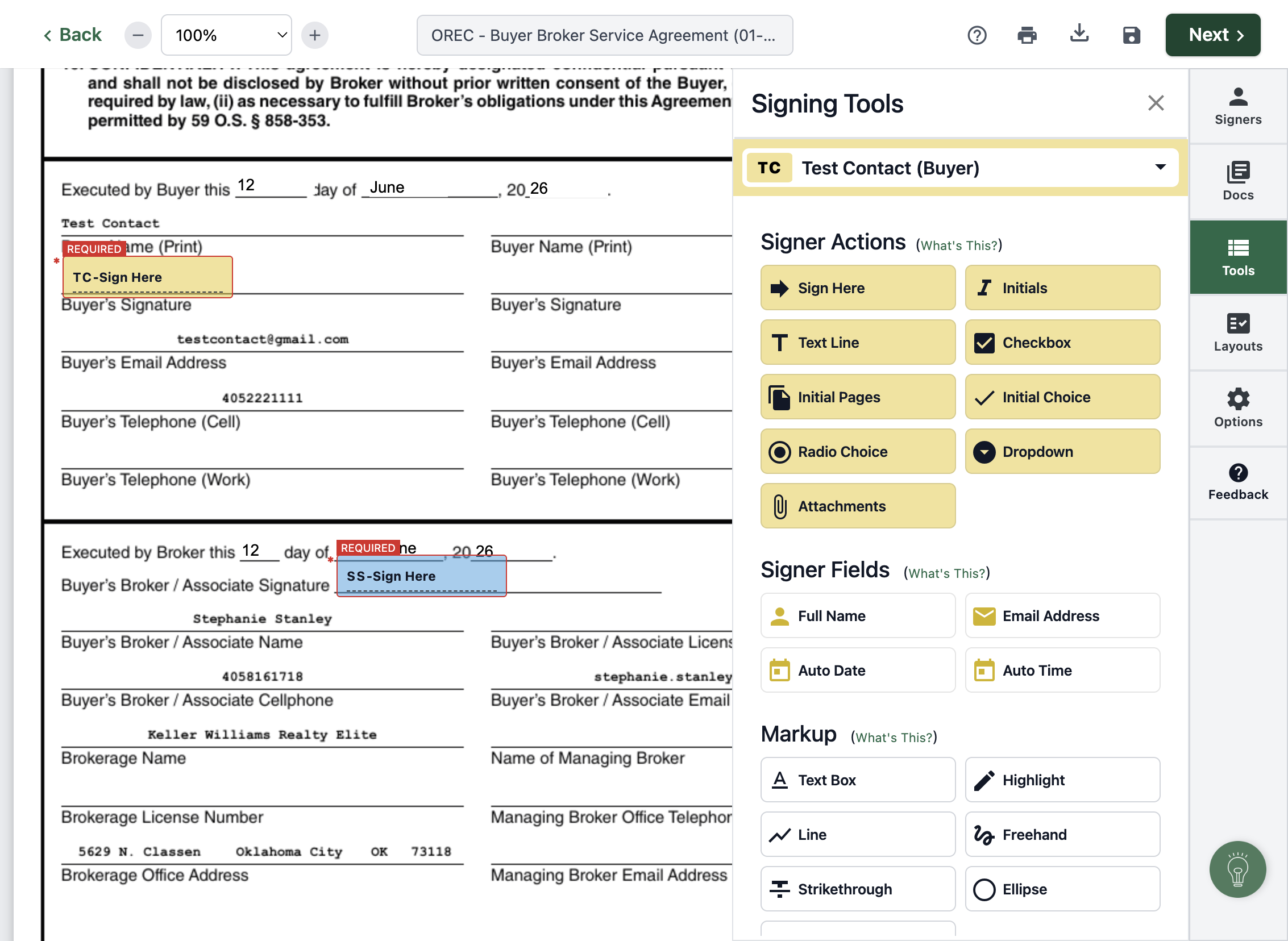Select the Highlight markup tool
The image size is (1288, 941).
click(x=1062, y=780)
